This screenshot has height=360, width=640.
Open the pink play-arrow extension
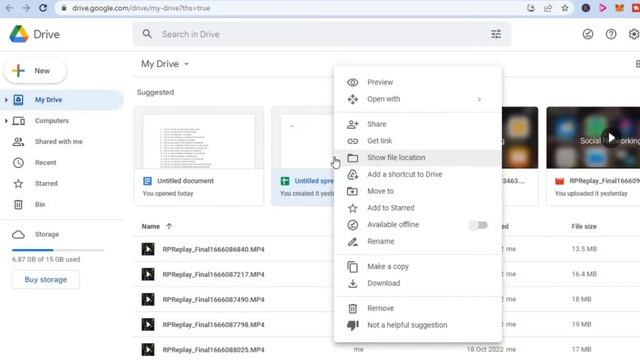[602, 8]
